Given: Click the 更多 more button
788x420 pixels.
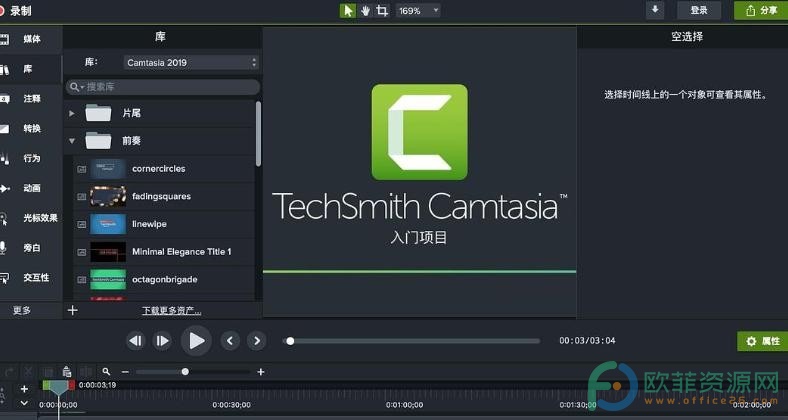Looking at the screenshot, I should tap(22, 310).
